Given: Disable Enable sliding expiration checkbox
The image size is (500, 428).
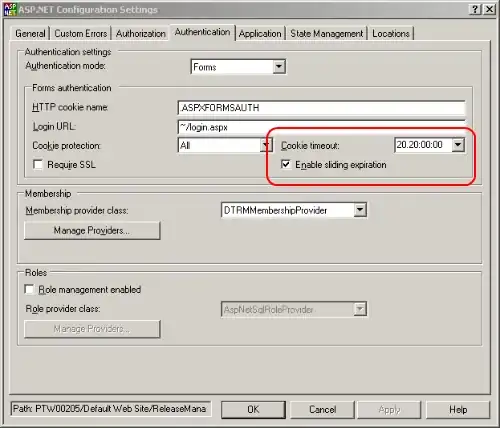Looking at the screenshot, I should 286,164.
